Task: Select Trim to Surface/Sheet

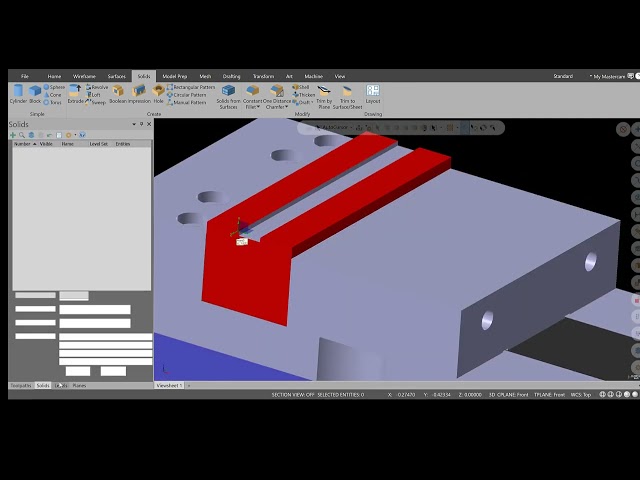Action: click(347, 97)
